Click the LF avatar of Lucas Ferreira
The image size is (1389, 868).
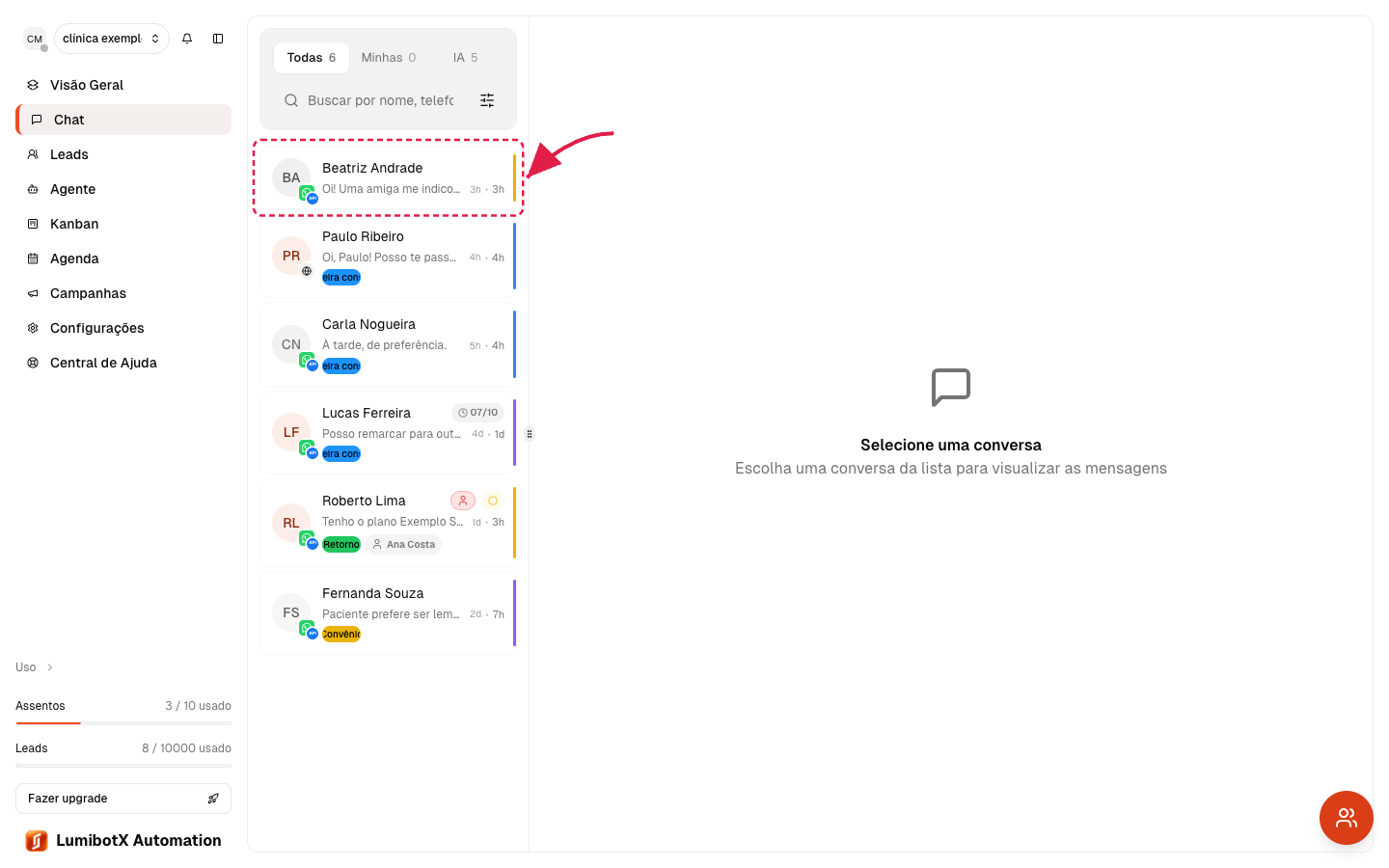click(x=291, y=432)
